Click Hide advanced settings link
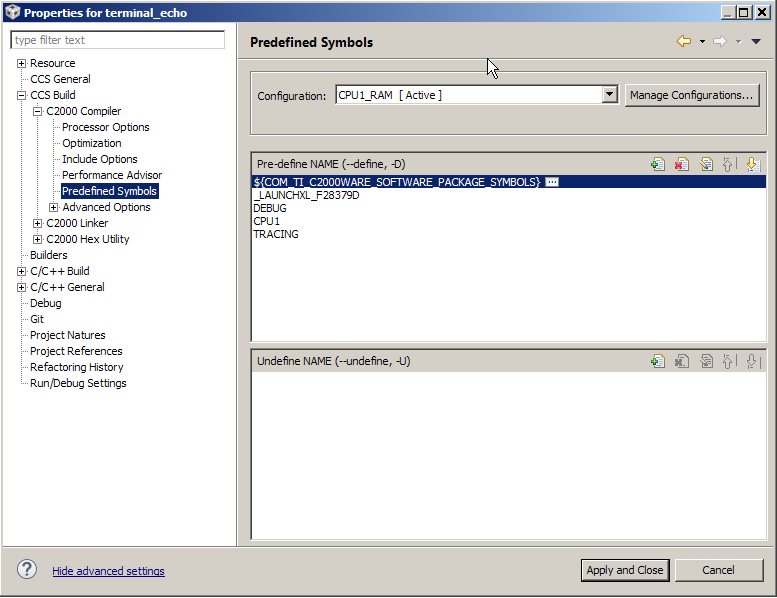The image size is (777, 598). coord(108,571)
